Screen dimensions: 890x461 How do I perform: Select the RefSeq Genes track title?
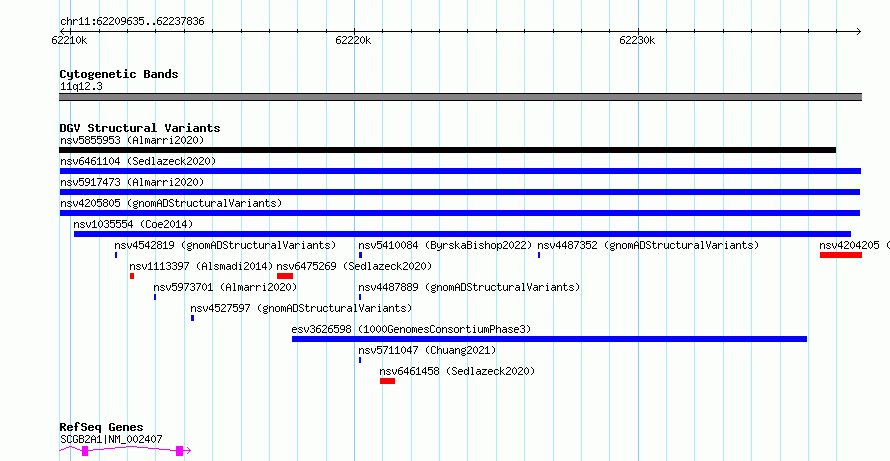[102, 427]
